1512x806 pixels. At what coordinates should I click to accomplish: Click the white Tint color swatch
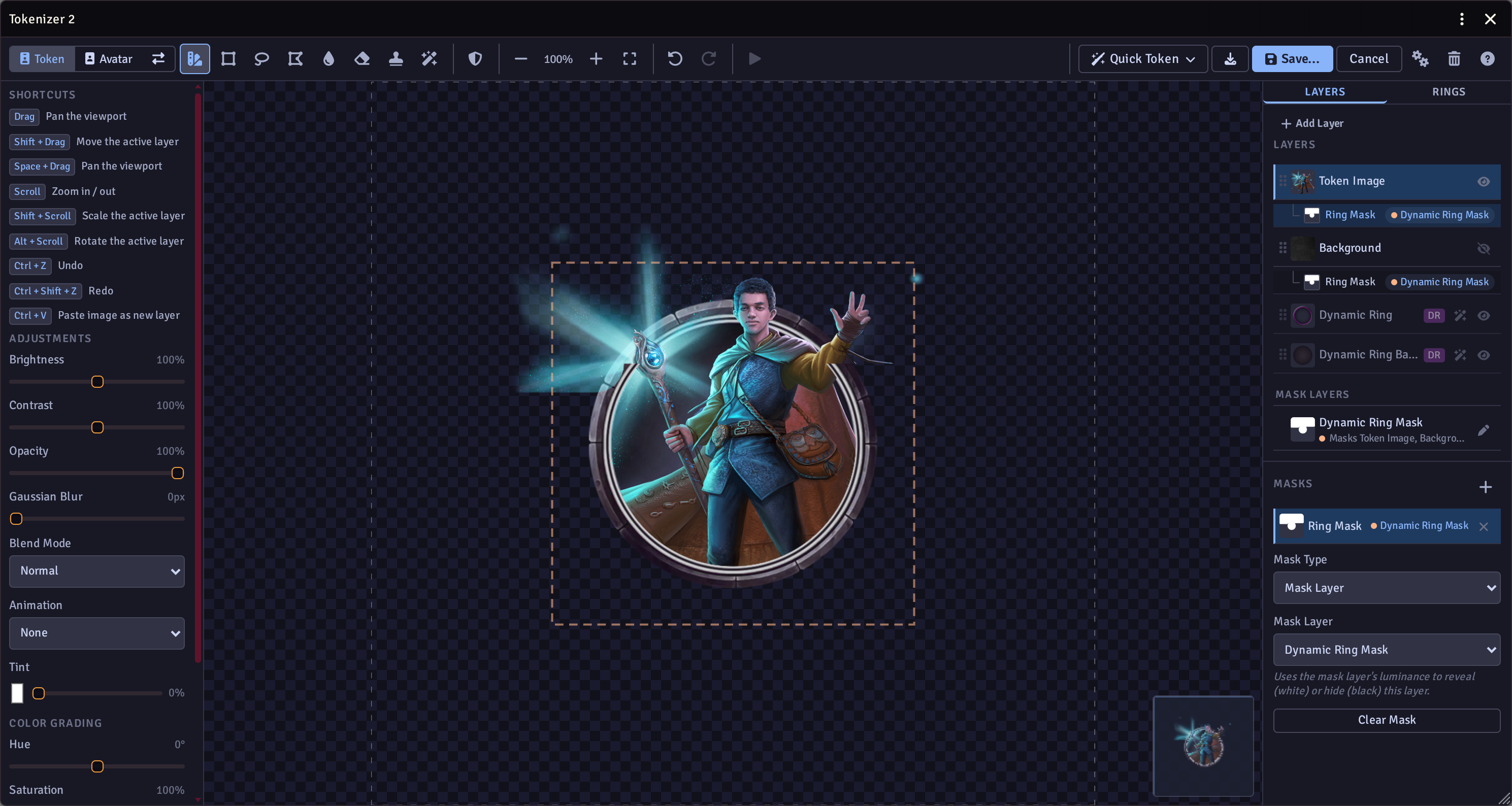(17, 693)
